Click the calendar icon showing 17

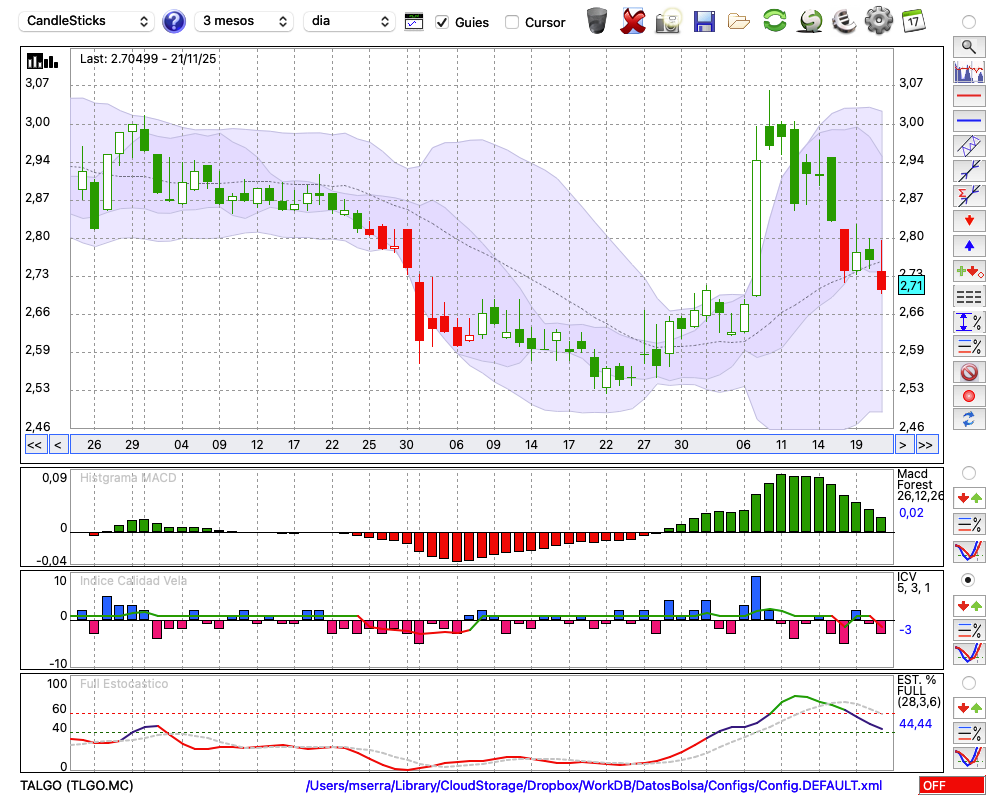point(913,21)
